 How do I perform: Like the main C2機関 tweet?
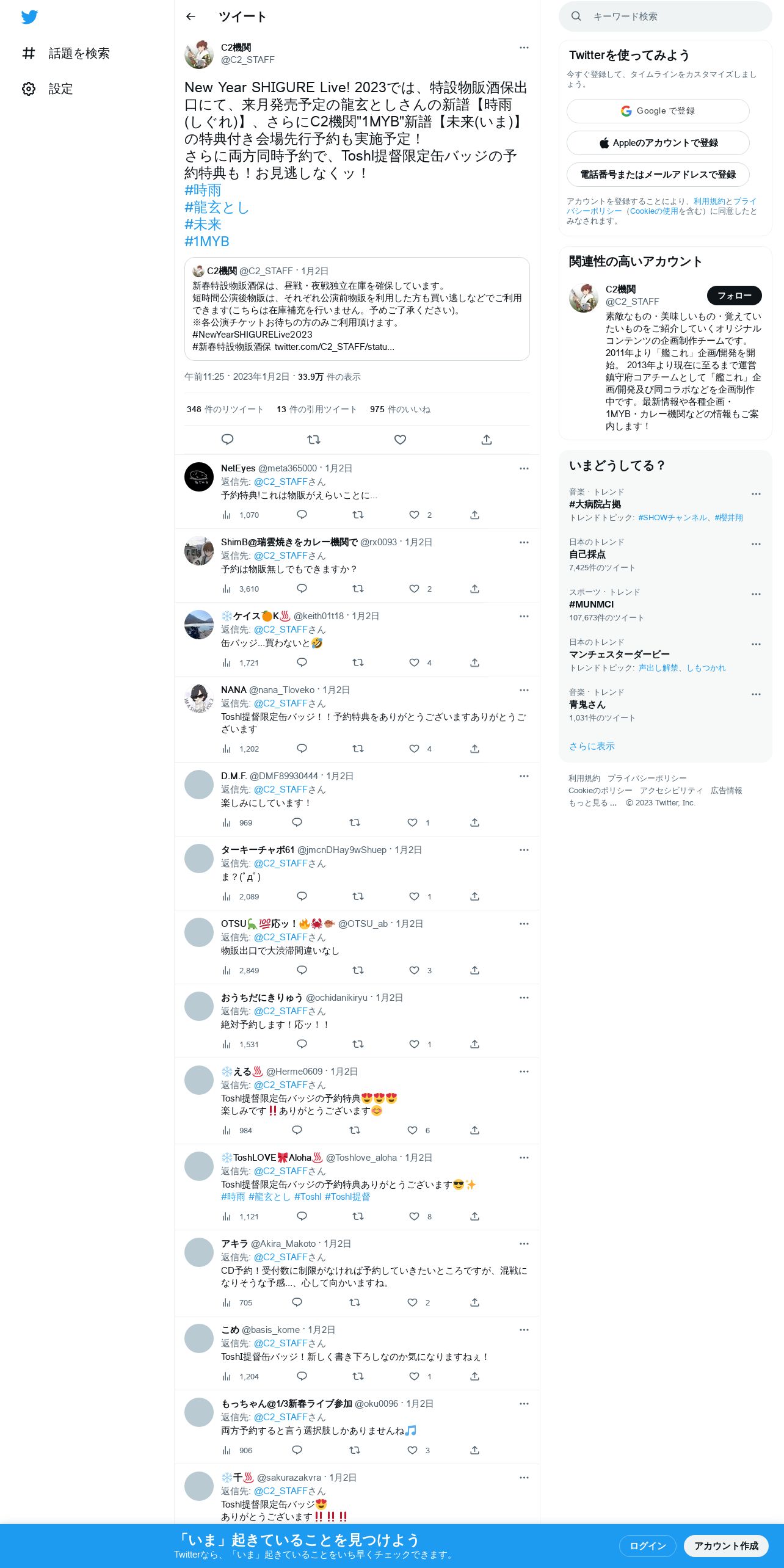(400, 440)
